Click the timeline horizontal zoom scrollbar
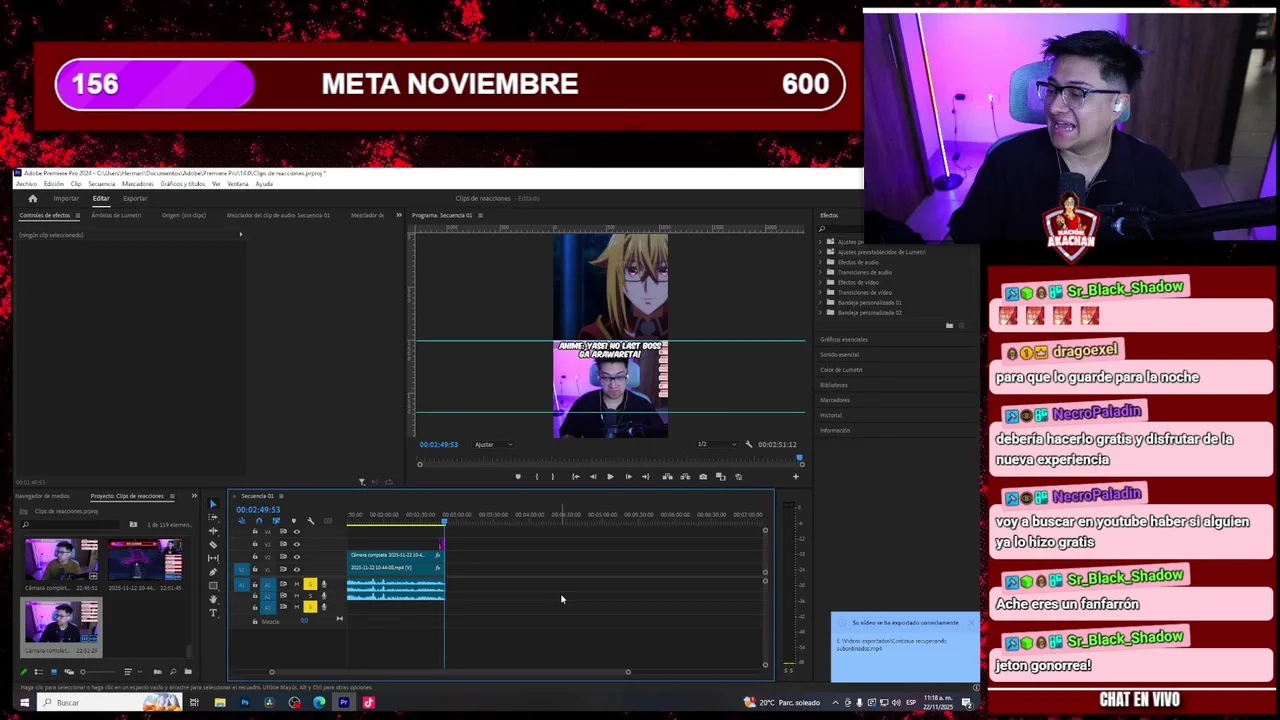 tap(450, 672)
